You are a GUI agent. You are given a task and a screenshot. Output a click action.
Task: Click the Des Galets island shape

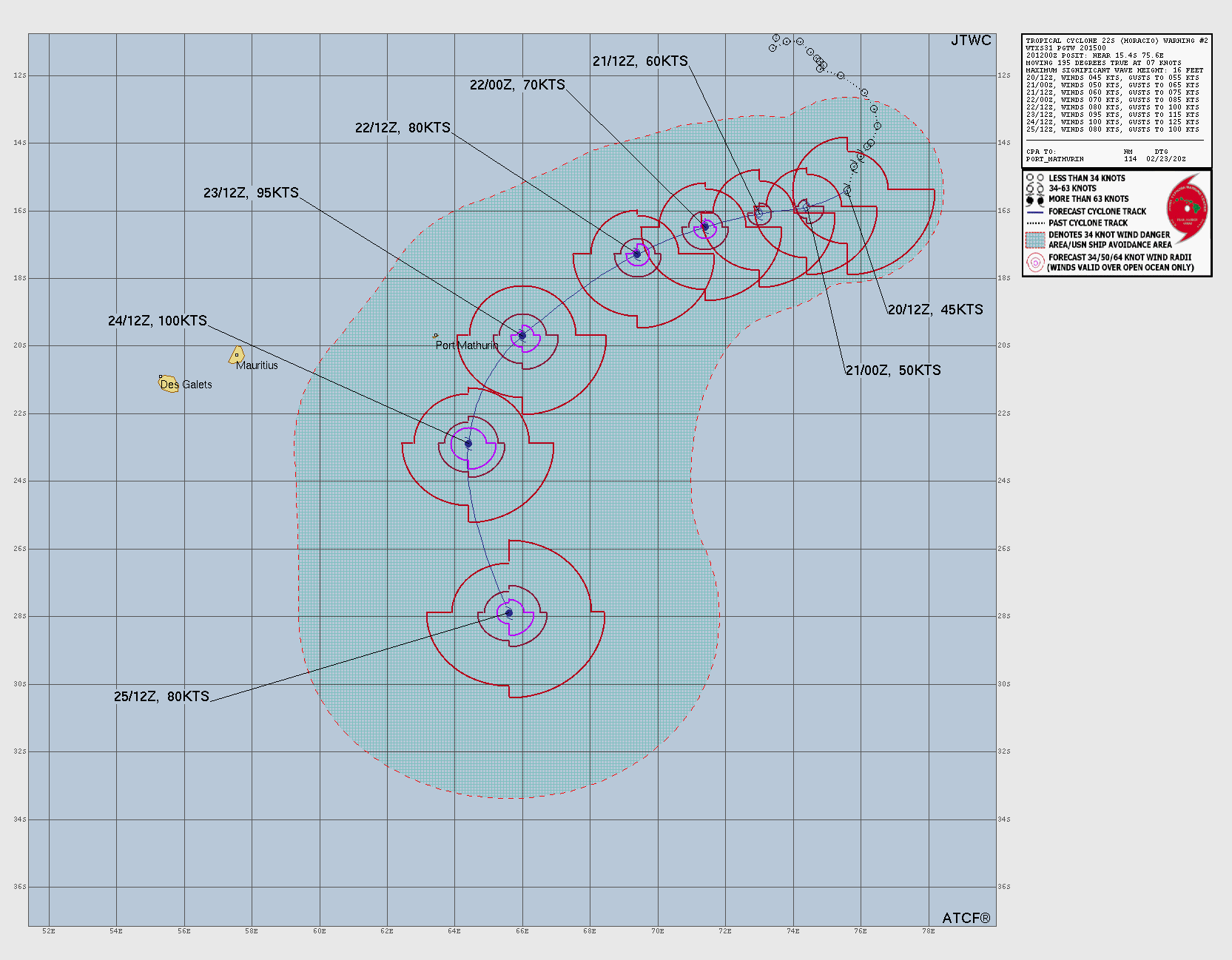[x=169, y=384]
